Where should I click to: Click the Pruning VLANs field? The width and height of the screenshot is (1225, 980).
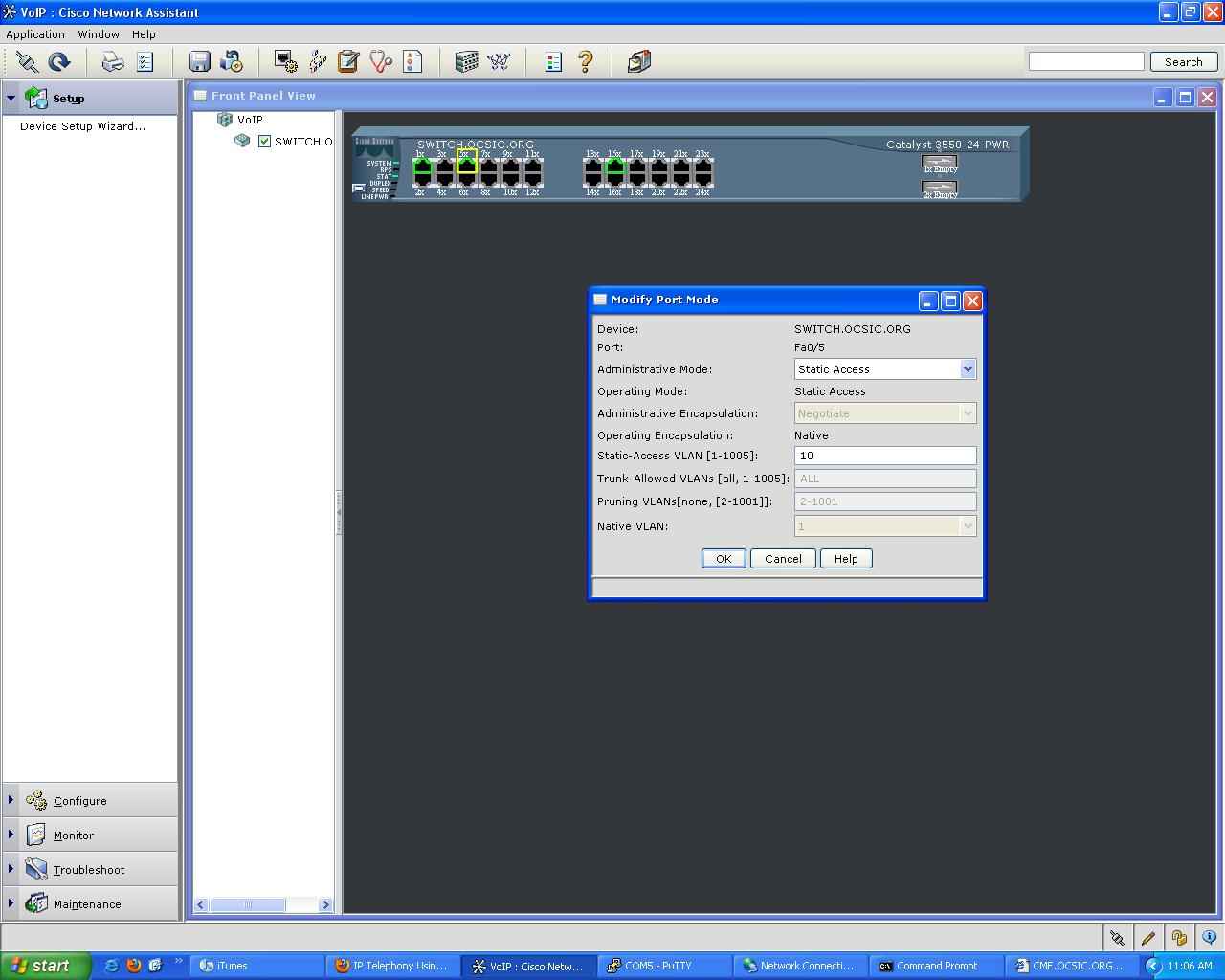point(885,501)
